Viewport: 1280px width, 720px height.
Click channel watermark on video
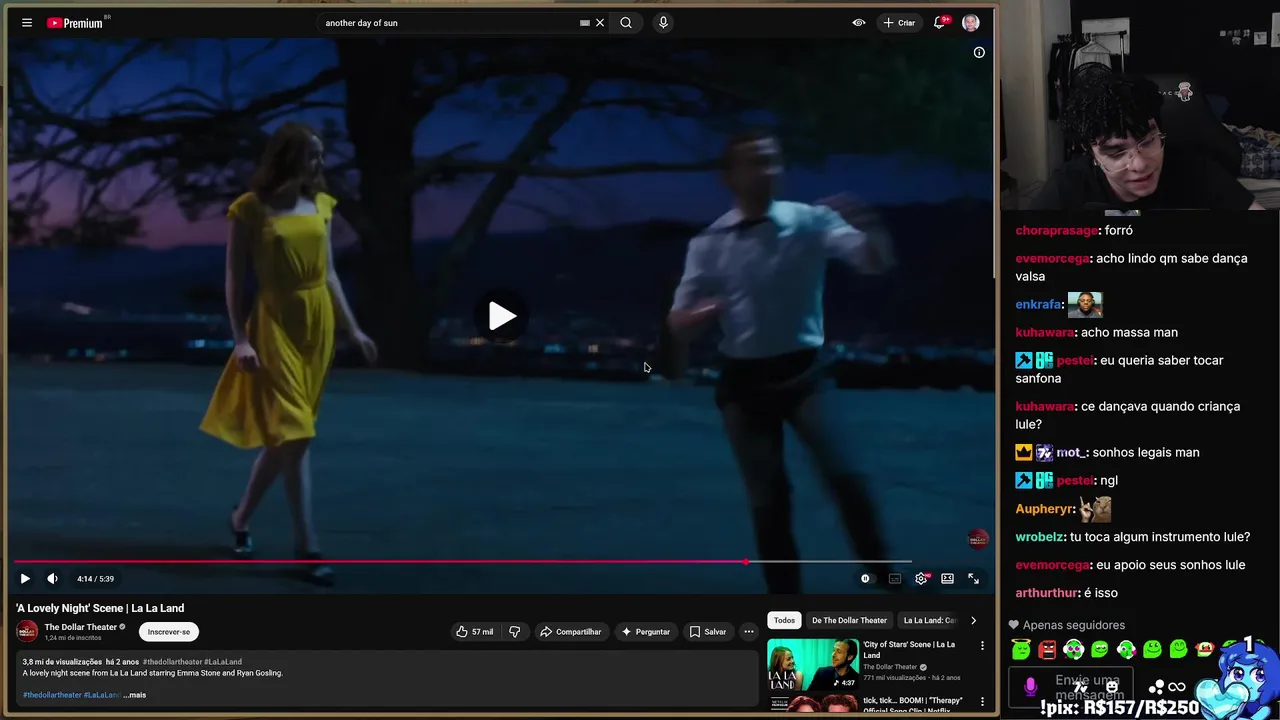[978, 539]
